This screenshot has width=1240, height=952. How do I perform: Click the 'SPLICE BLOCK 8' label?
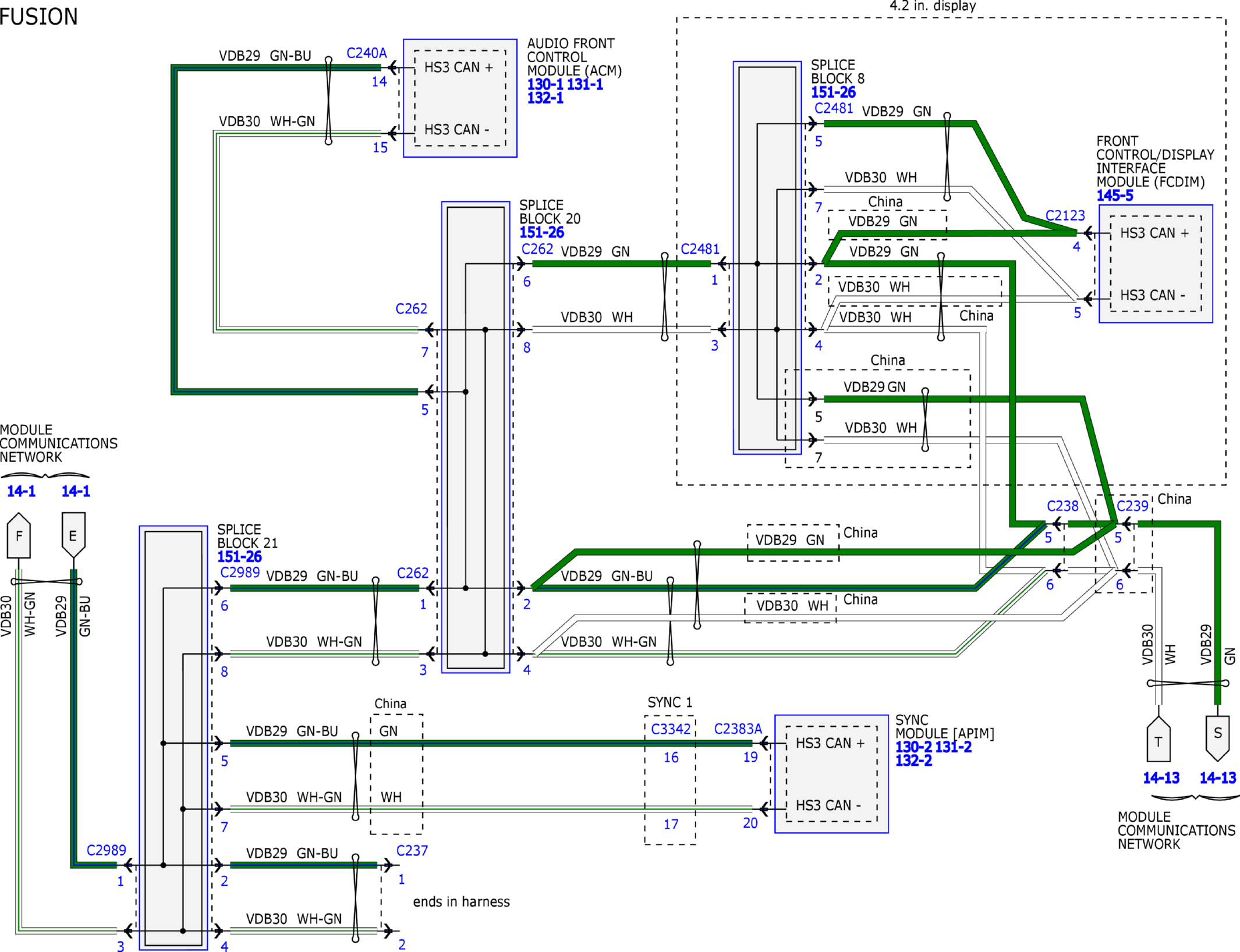tap(838, 72)
